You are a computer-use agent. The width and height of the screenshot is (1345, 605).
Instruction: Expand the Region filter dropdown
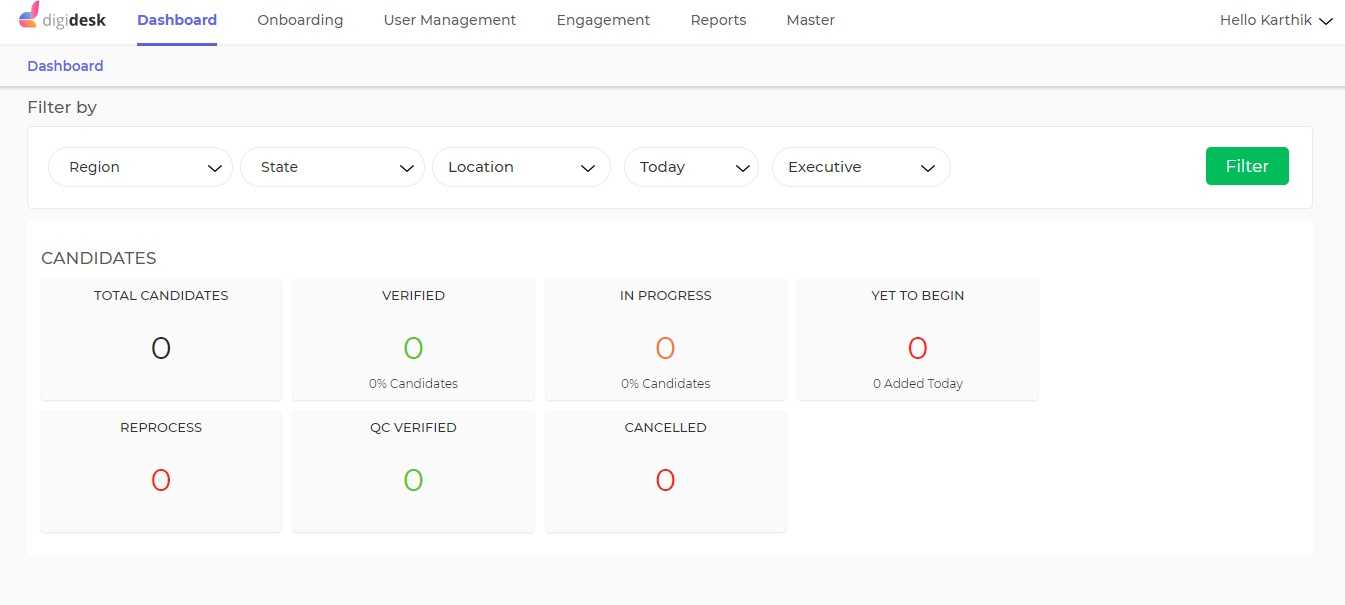click(x=140, y=167)
